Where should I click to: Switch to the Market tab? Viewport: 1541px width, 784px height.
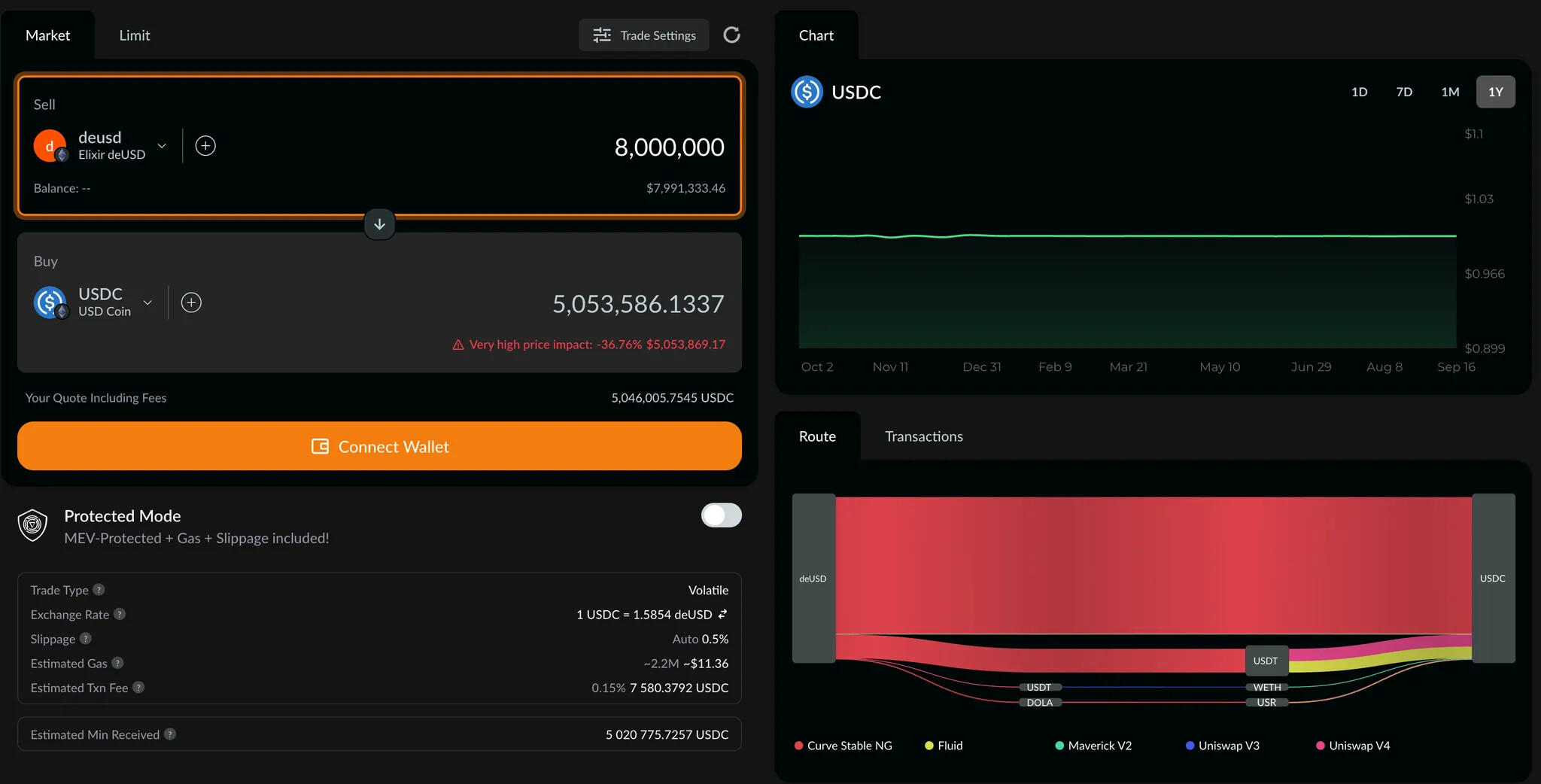pyautogui.click(x=47, y=35)
